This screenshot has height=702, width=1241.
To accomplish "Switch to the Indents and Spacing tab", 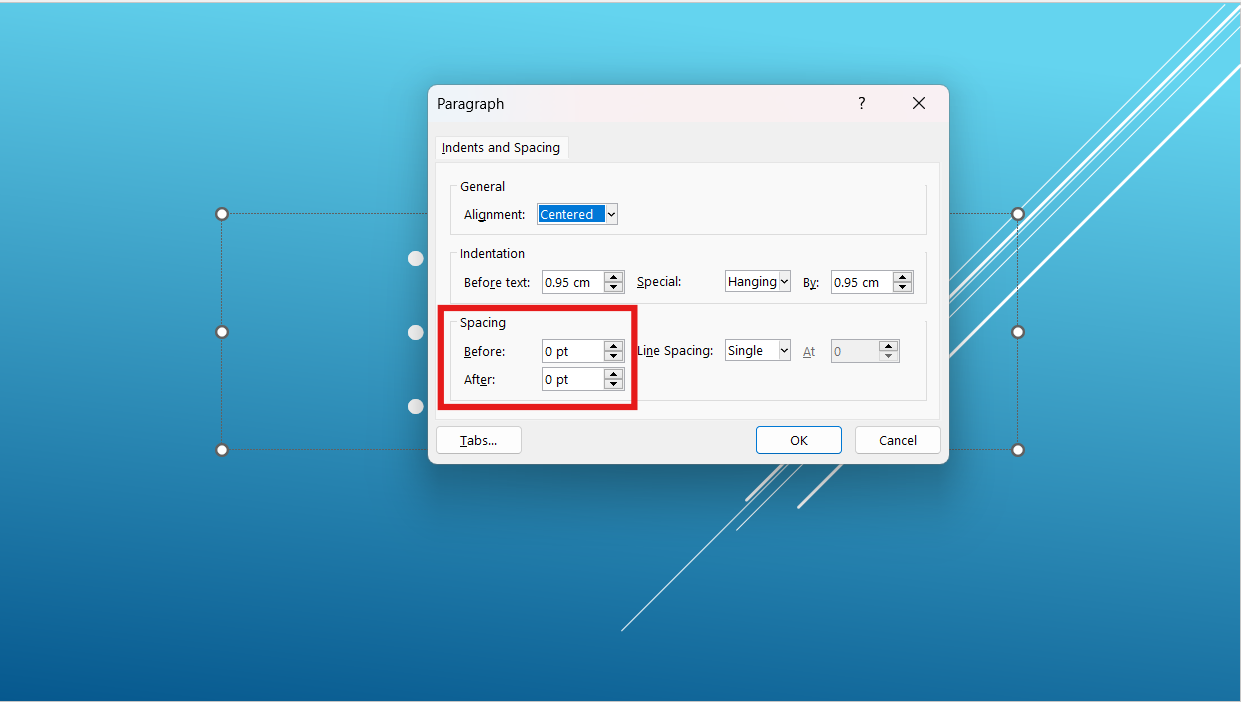I will coord(500,147).
